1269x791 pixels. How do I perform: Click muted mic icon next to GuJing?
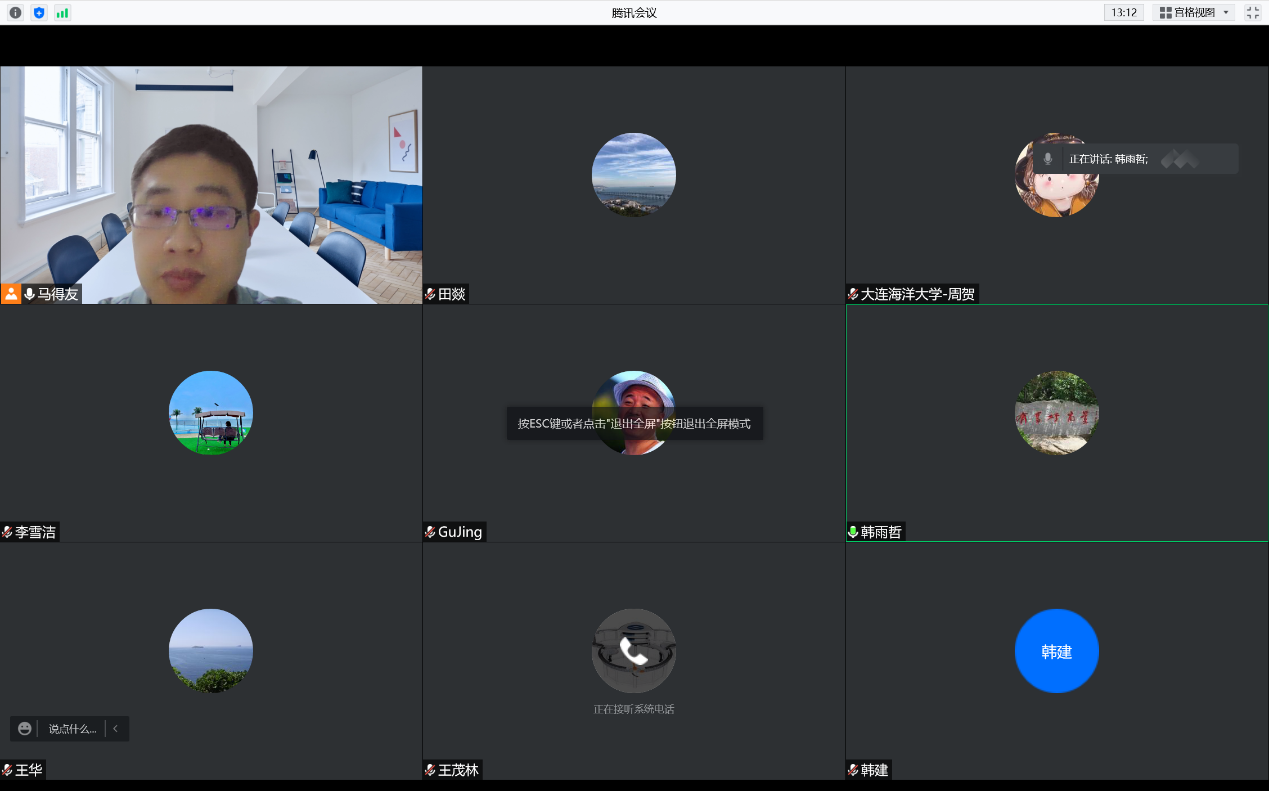coord(430,532)
